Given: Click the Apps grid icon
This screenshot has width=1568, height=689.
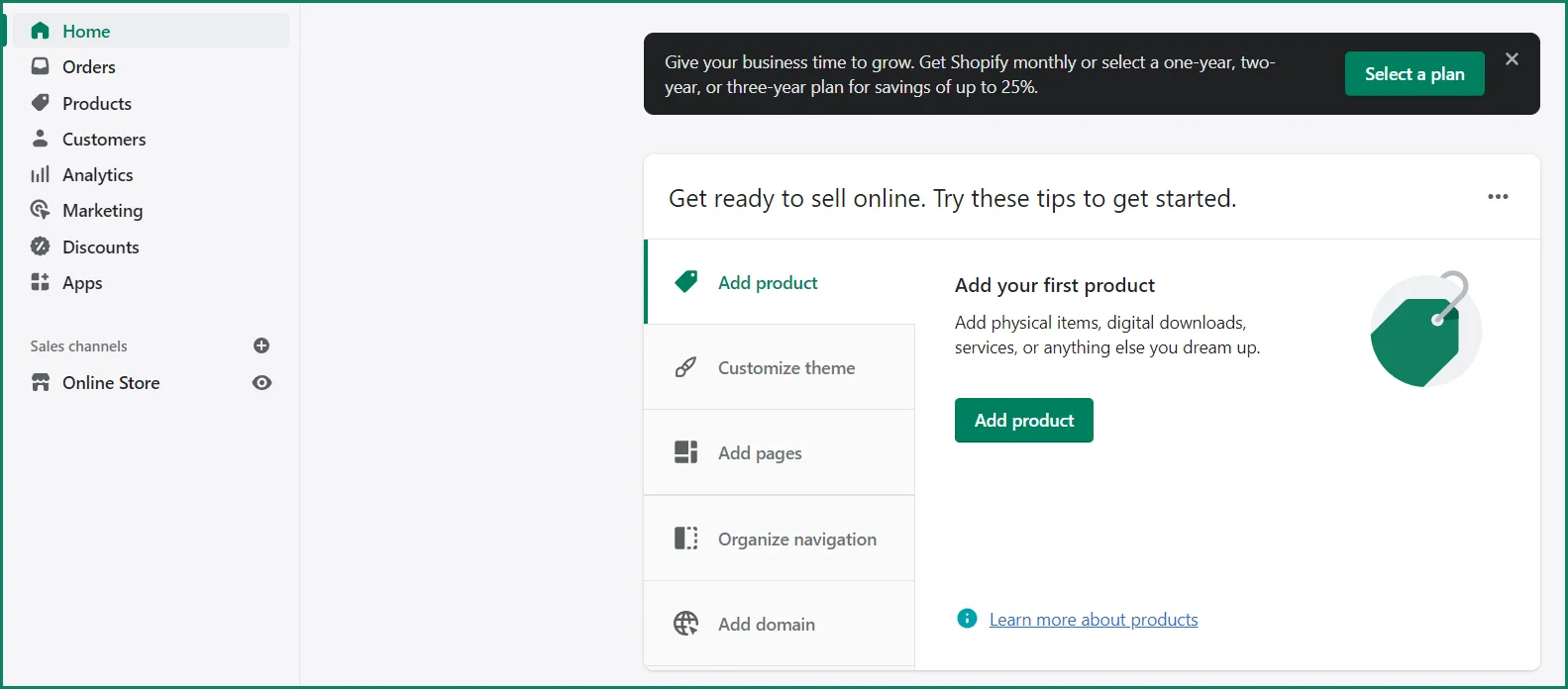Looking at the screenshot, I should tap(40, 282).
